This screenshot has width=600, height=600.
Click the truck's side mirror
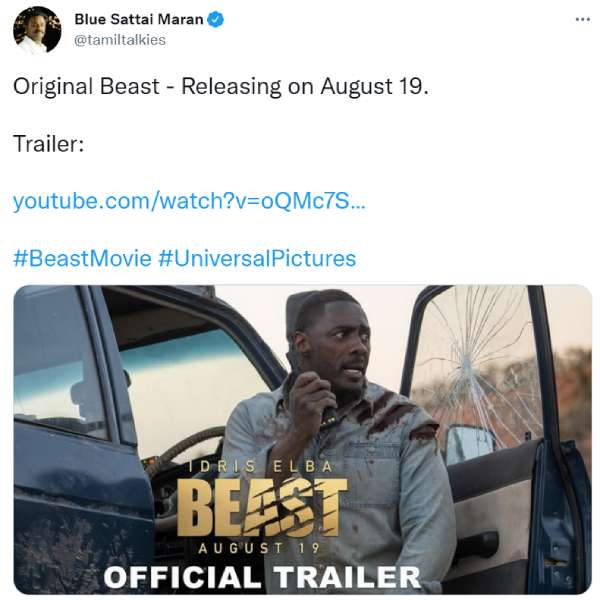470,445
